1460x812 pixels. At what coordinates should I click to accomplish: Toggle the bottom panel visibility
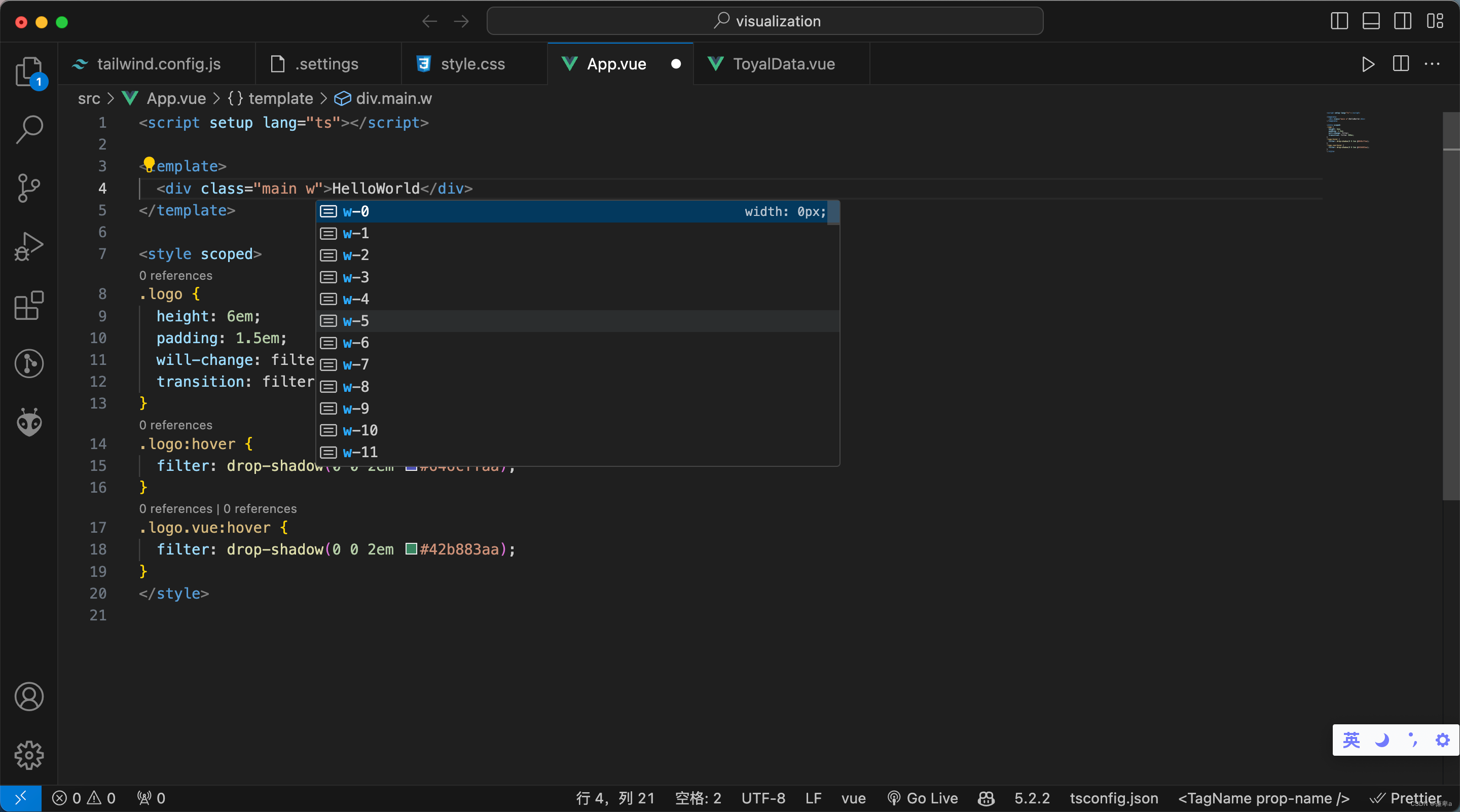point(1371,21)
